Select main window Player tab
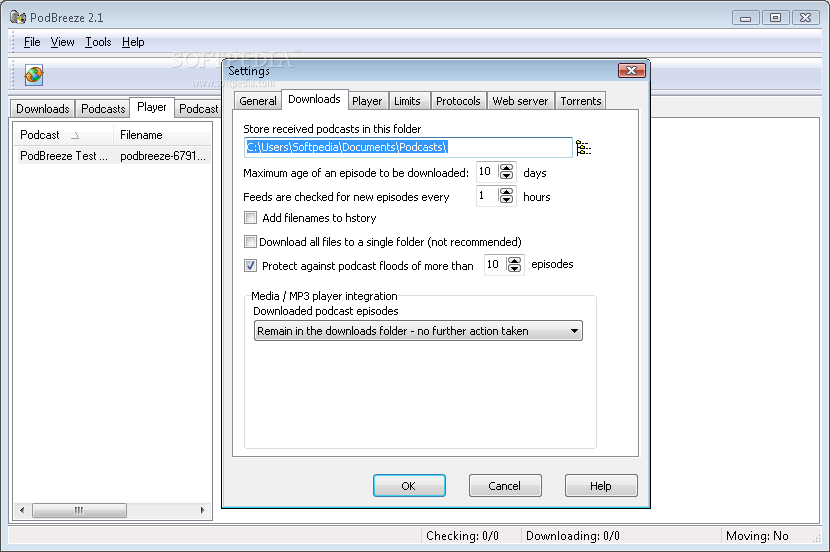Screen dimensions: 830x552 [152, 107]
